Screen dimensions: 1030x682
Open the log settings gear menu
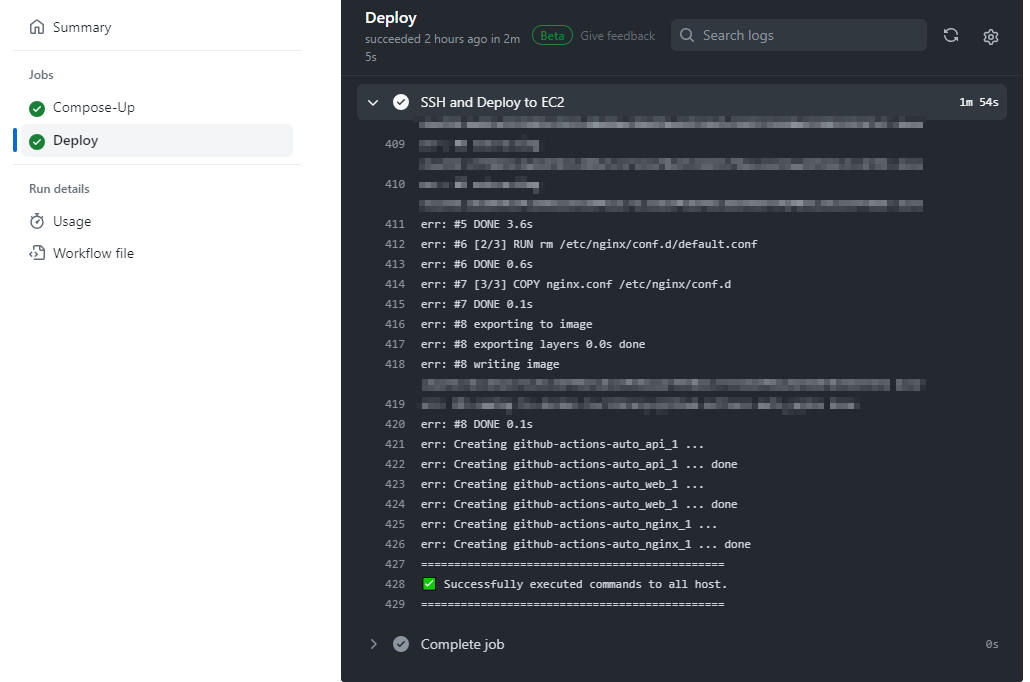pos(991,36)
